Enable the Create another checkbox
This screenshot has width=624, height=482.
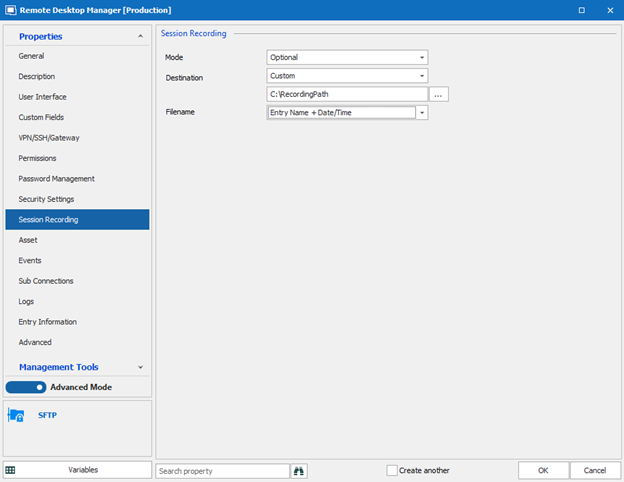pos(392,470)
